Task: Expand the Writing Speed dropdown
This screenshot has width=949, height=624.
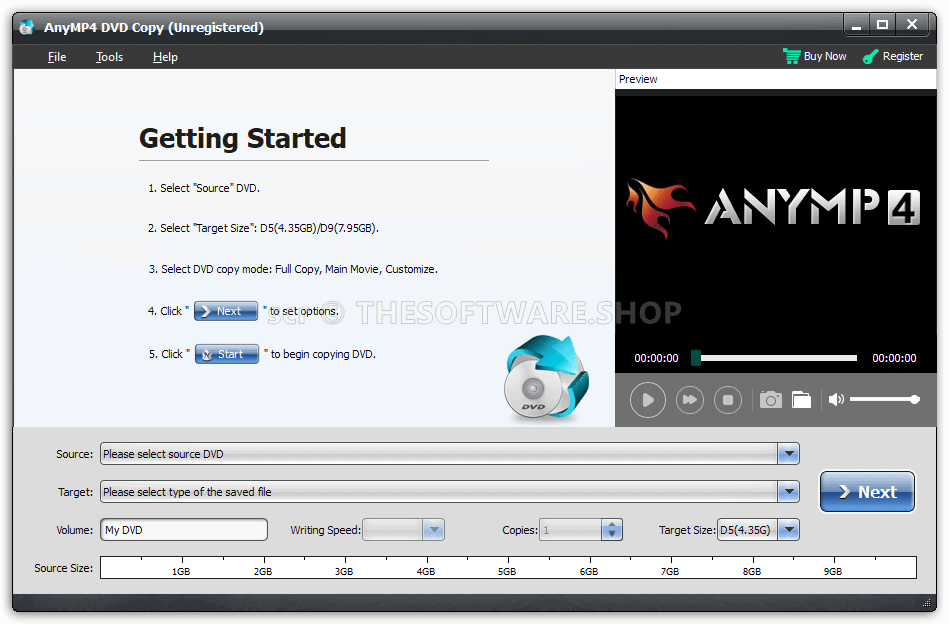Action: tap(434, 529)
